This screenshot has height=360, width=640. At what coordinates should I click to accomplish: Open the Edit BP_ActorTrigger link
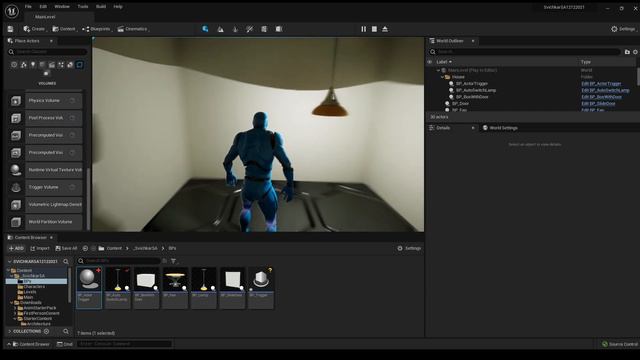(601, 84)
